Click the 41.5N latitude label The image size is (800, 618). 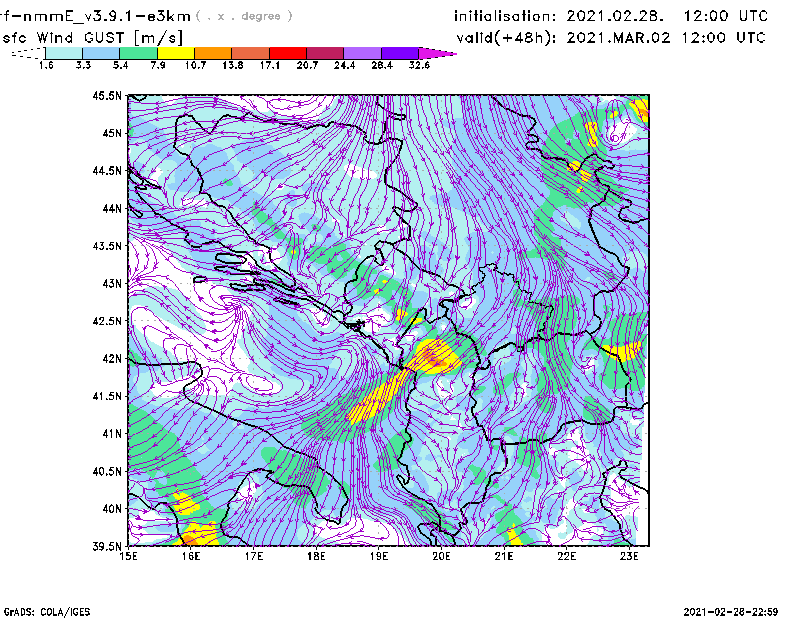click(x=107, y=396)
